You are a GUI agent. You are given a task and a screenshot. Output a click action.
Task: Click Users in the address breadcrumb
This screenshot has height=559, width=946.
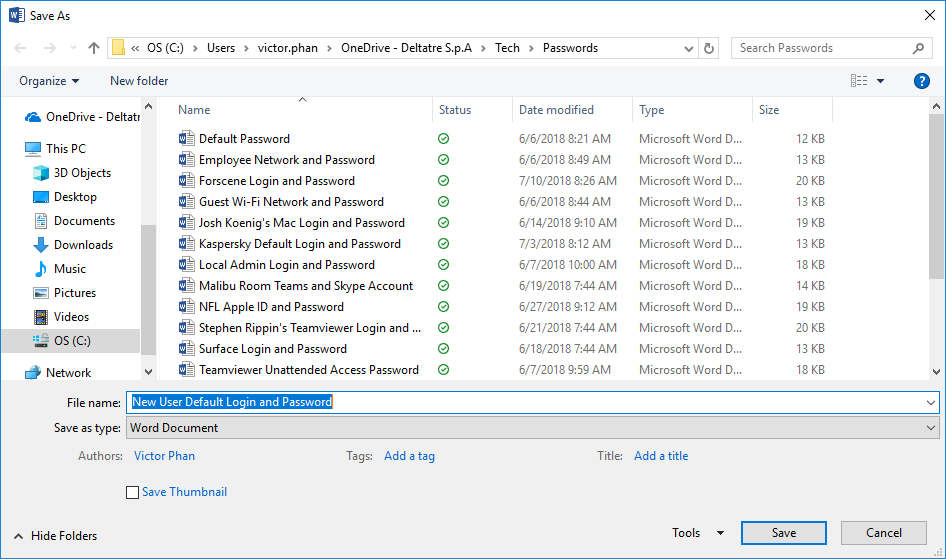221,48
